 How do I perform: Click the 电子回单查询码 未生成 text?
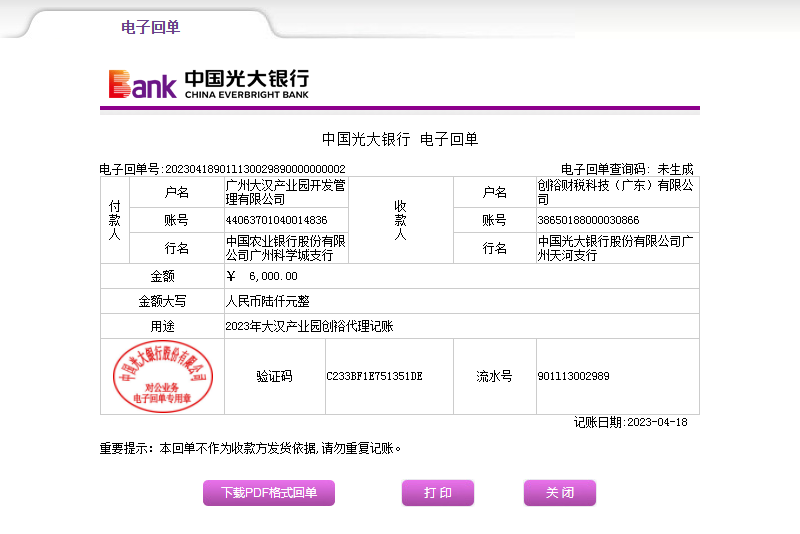[x=627, y=169]
